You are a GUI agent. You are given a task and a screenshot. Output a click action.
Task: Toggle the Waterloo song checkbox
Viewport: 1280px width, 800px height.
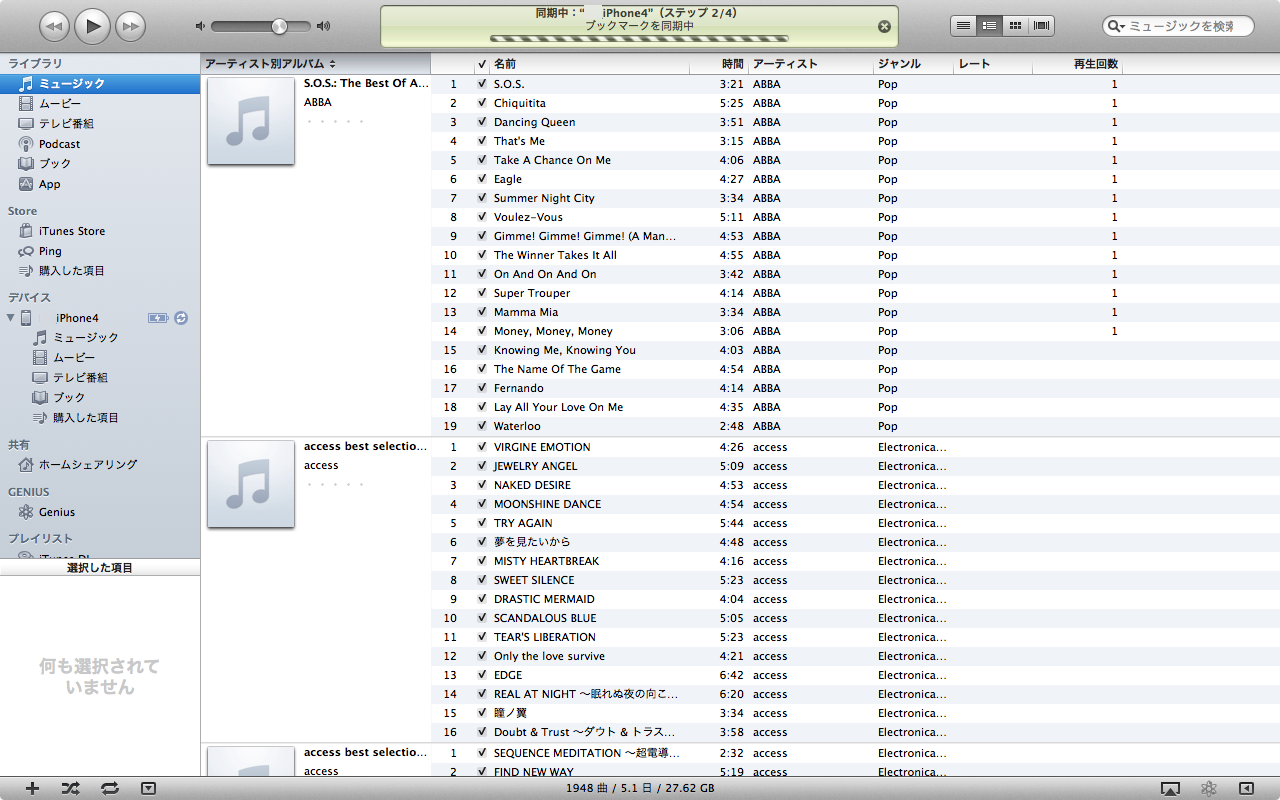(x=482, y=426)
